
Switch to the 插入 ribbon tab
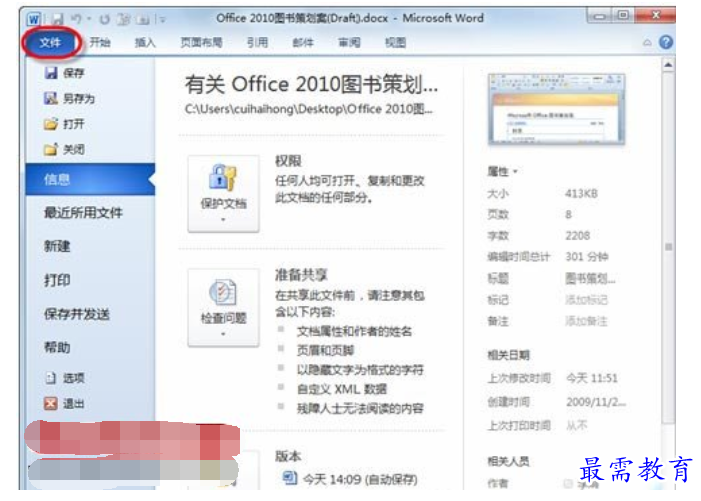coord(145,42)
